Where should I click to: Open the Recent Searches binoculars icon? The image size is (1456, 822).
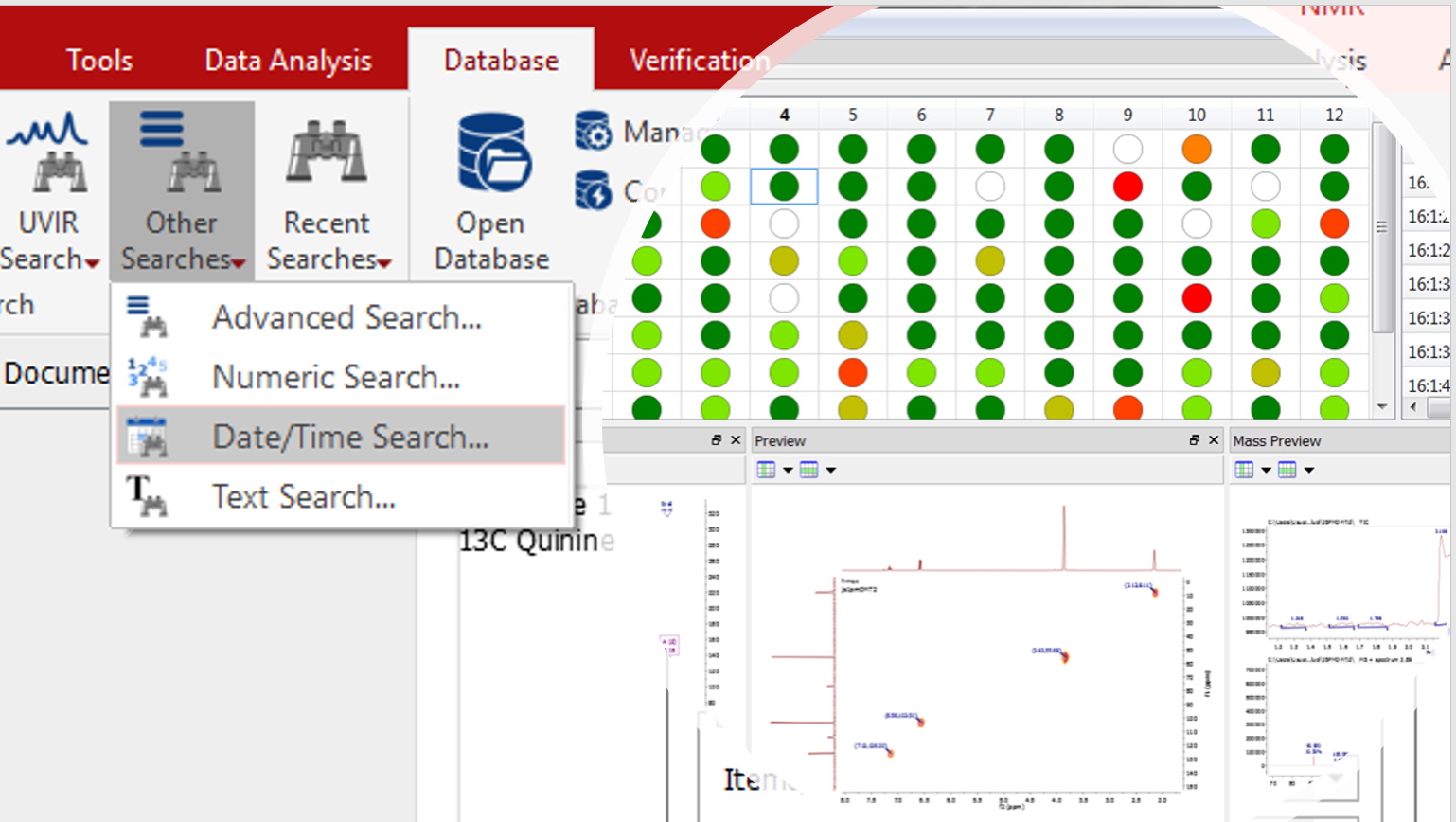327,152
